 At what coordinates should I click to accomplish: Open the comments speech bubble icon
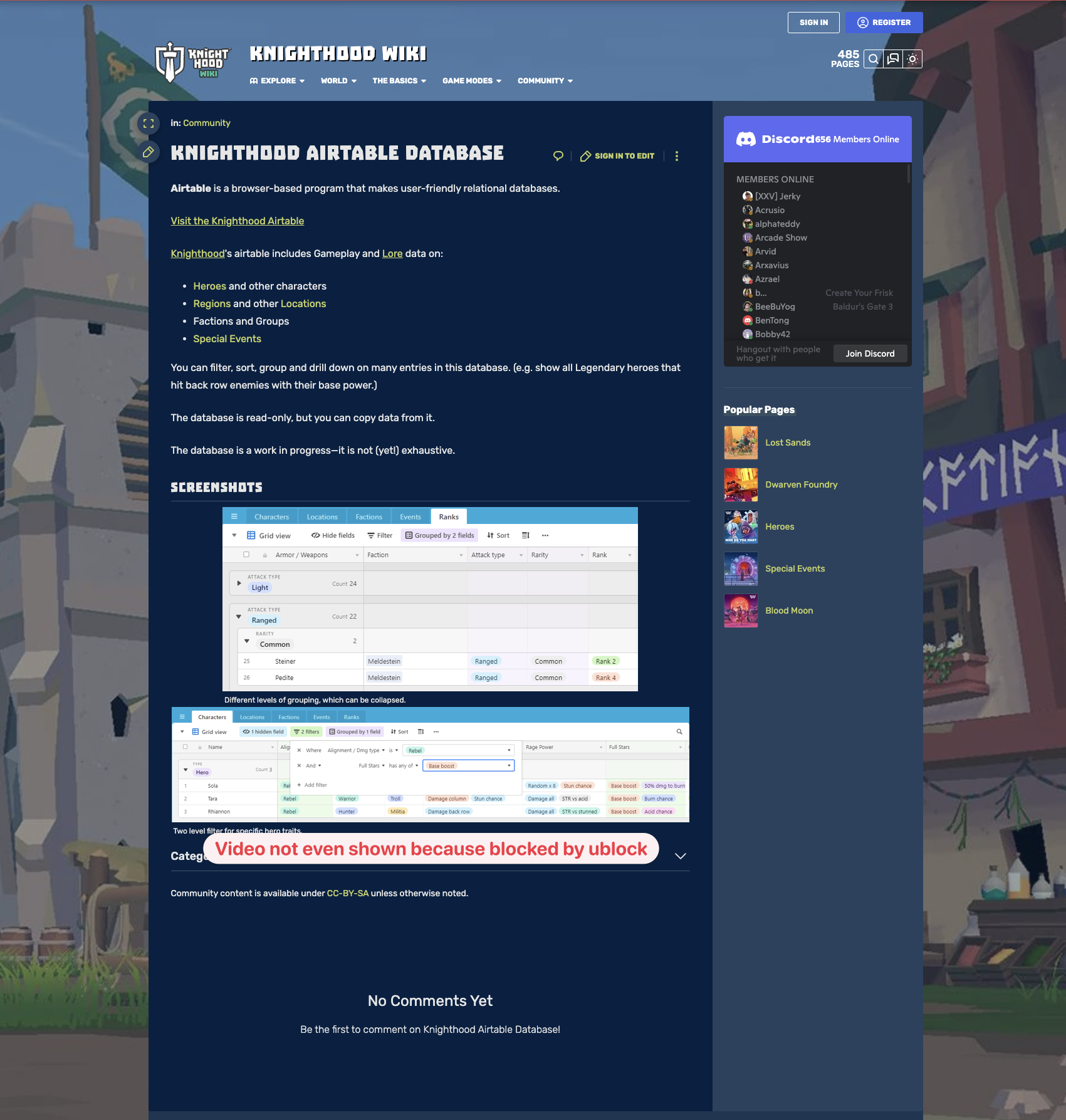(558, 156)
